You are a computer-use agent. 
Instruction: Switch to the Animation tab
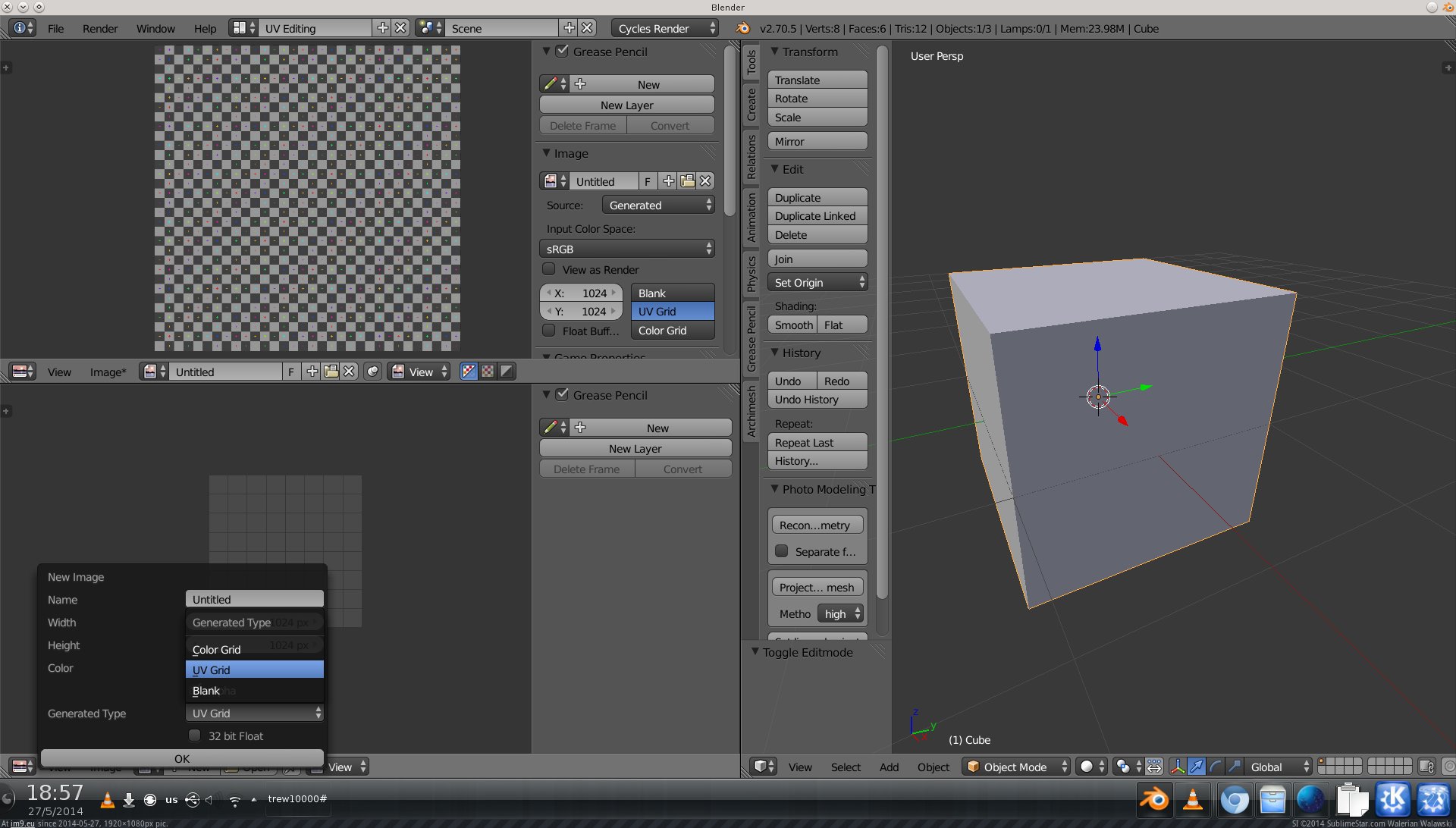[x=752, y=217]
